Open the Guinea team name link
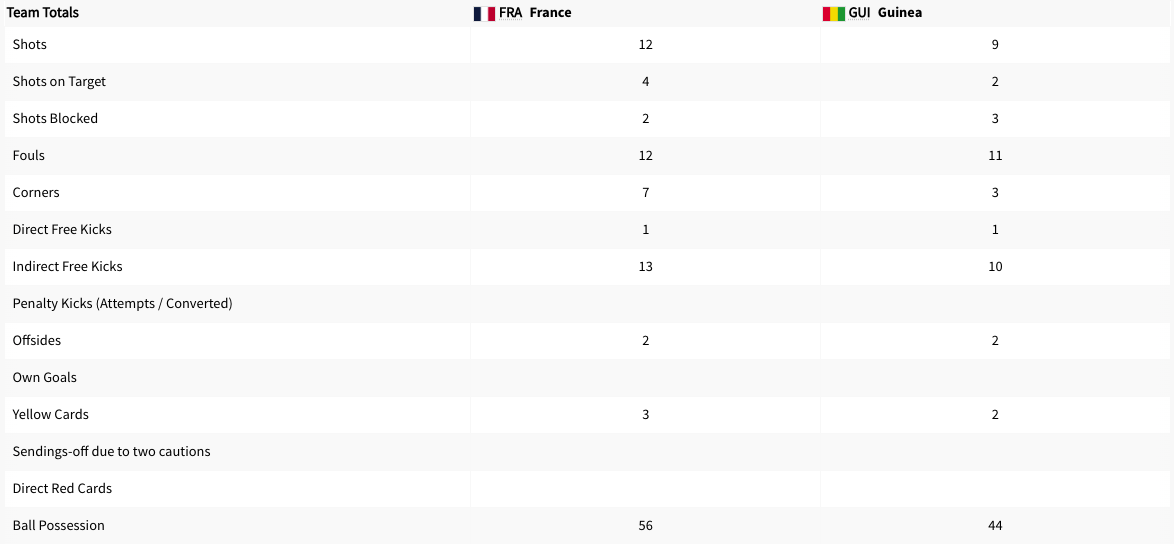The width and height of the screenshot is (1174, 544). (900, 13)
